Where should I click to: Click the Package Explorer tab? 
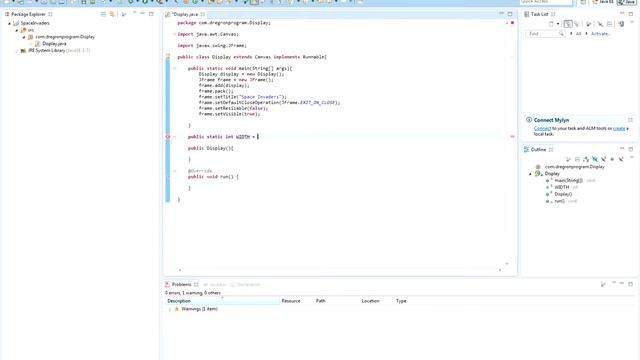[28, 14]
